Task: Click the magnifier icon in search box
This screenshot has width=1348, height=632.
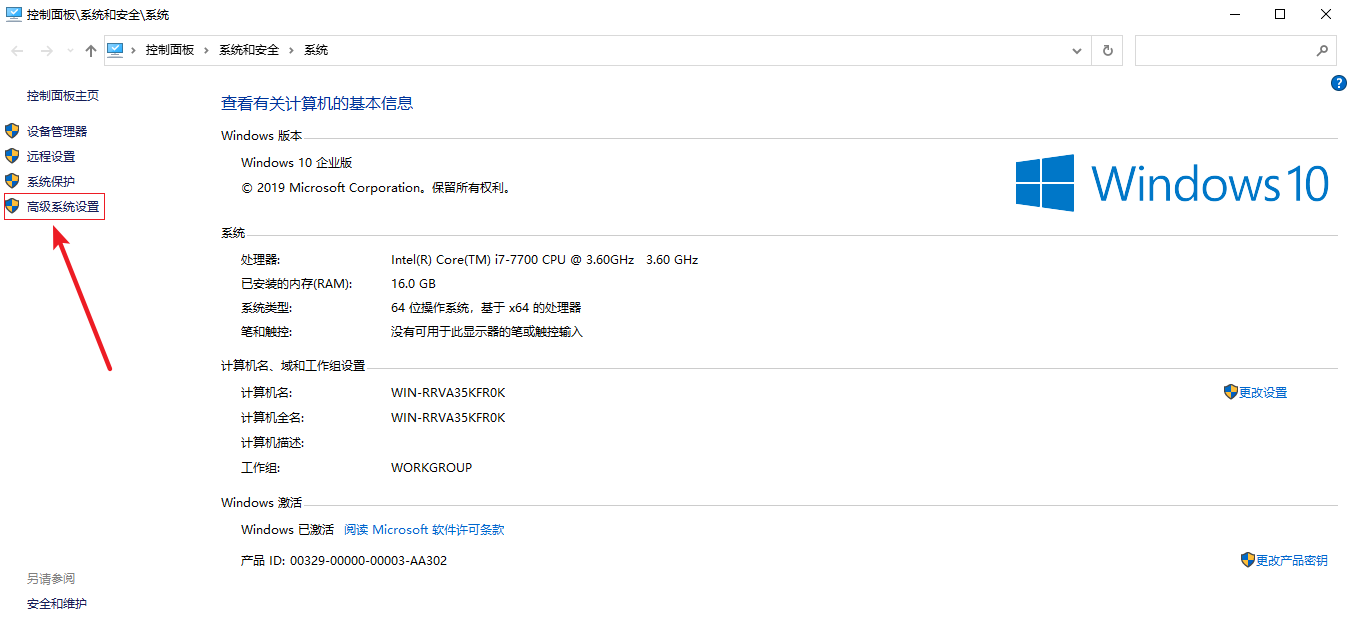Action: coord(1320,50)
